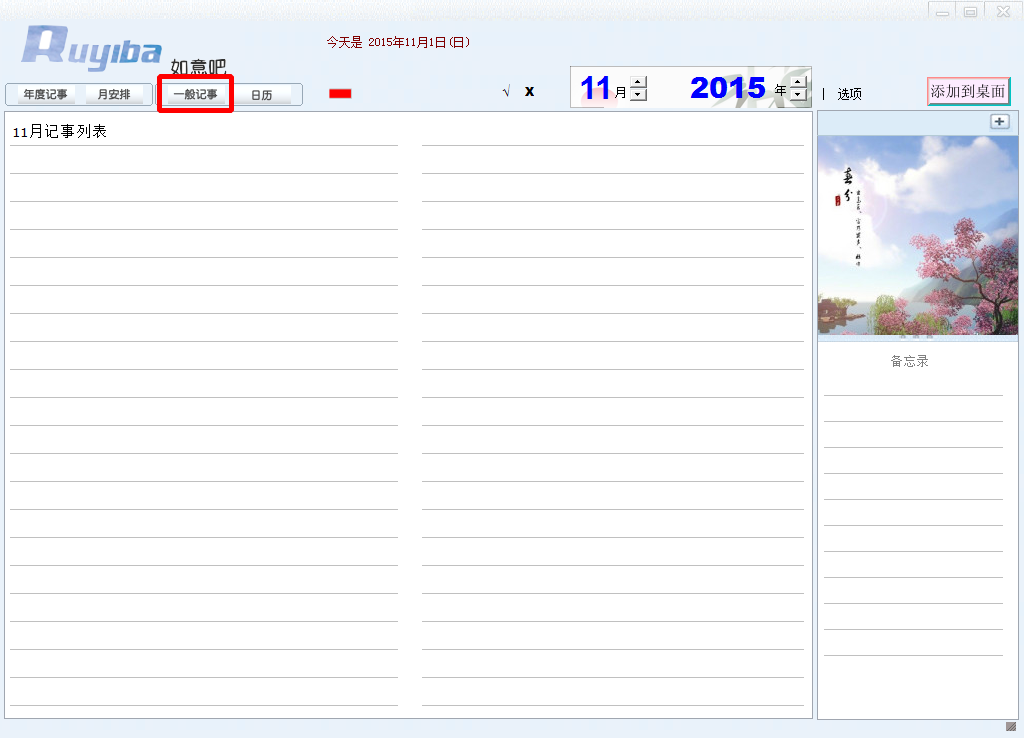Switch to the 月安排 tab
This screenshot has height=738, width=1024.
[114, 94]
